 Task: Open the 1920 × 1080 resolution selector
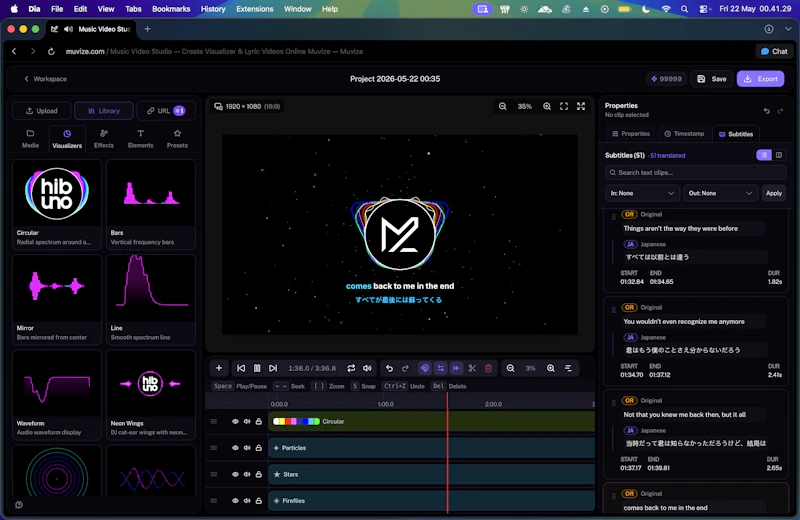247,106
